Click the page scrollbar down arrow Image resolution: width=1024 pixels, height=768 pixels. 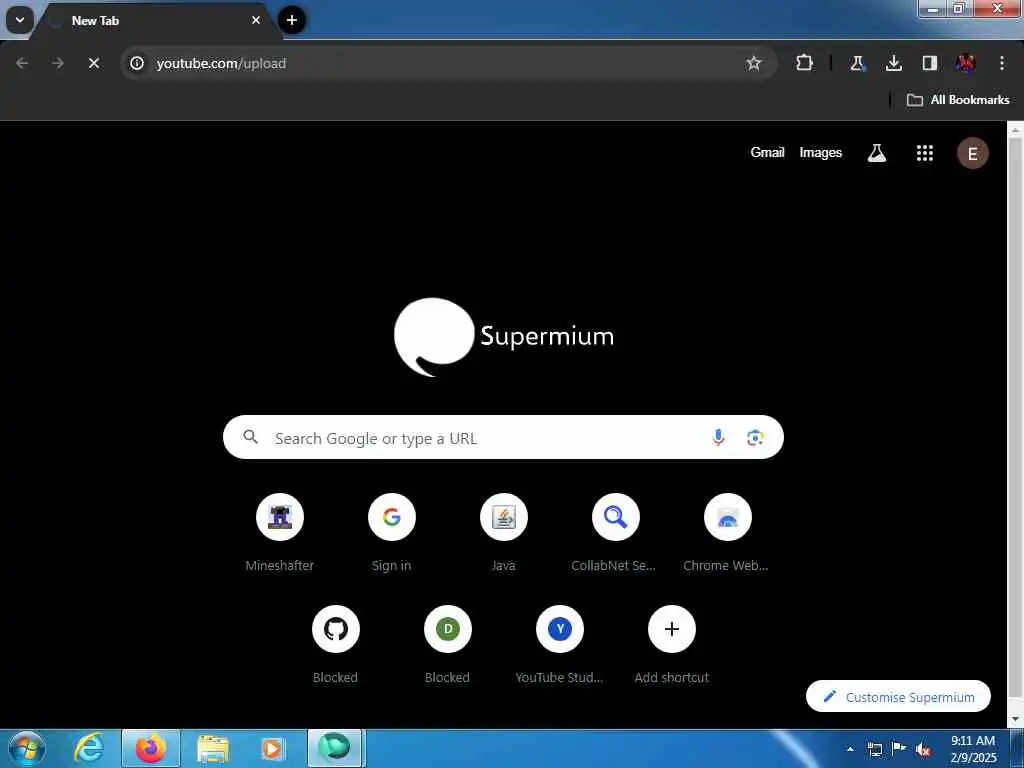[1015, 720]
